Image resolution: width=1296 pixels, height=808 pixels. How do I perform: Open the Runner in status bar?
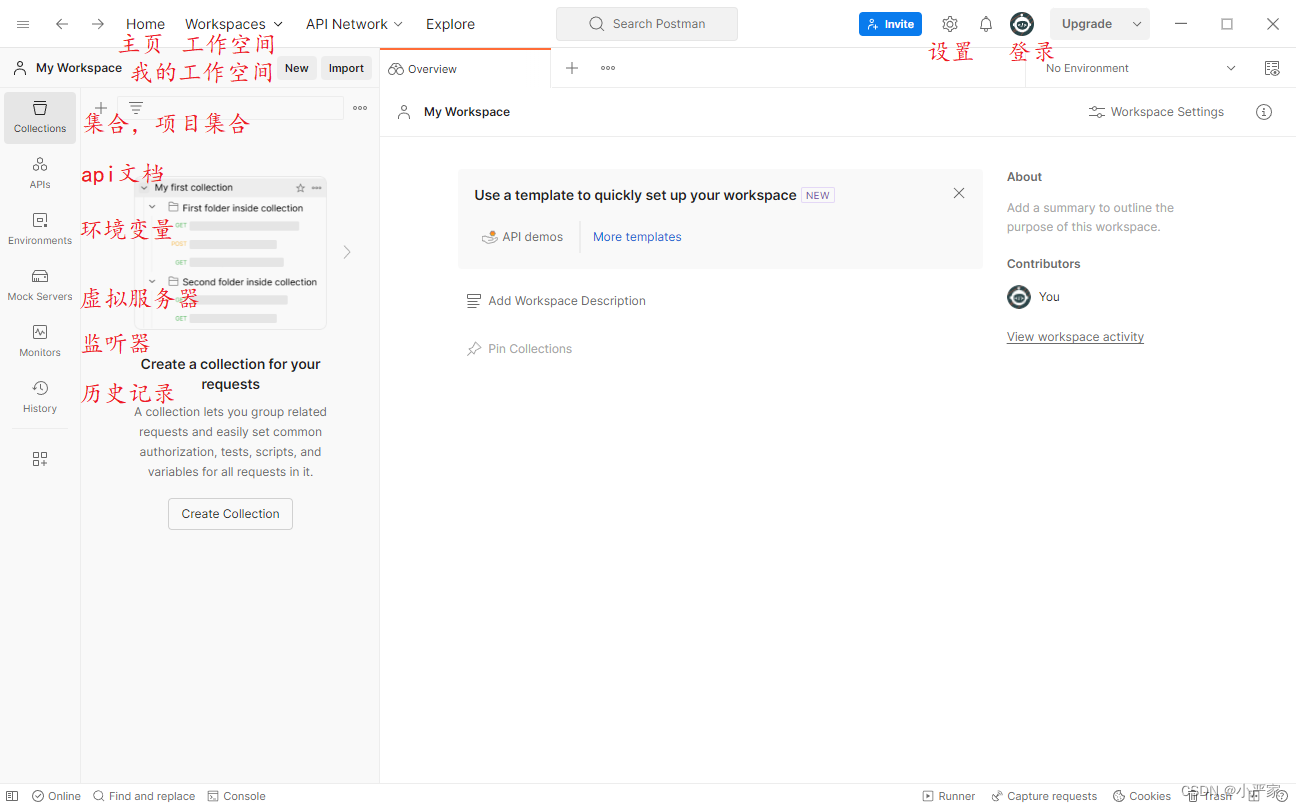(x=948, y=796)
